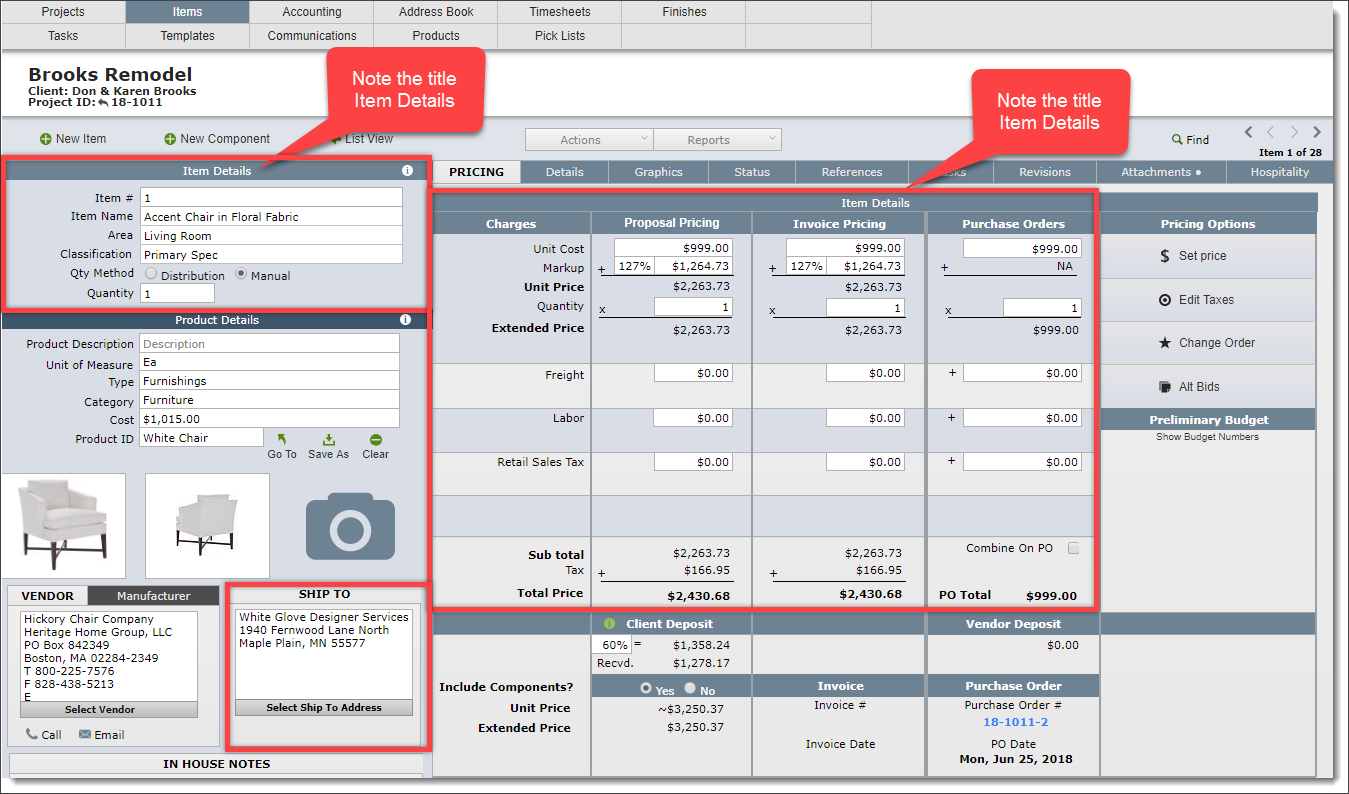Screen dimensions: 1349x794
Task: Click the Email envelope icon
Action: [85, 735]
